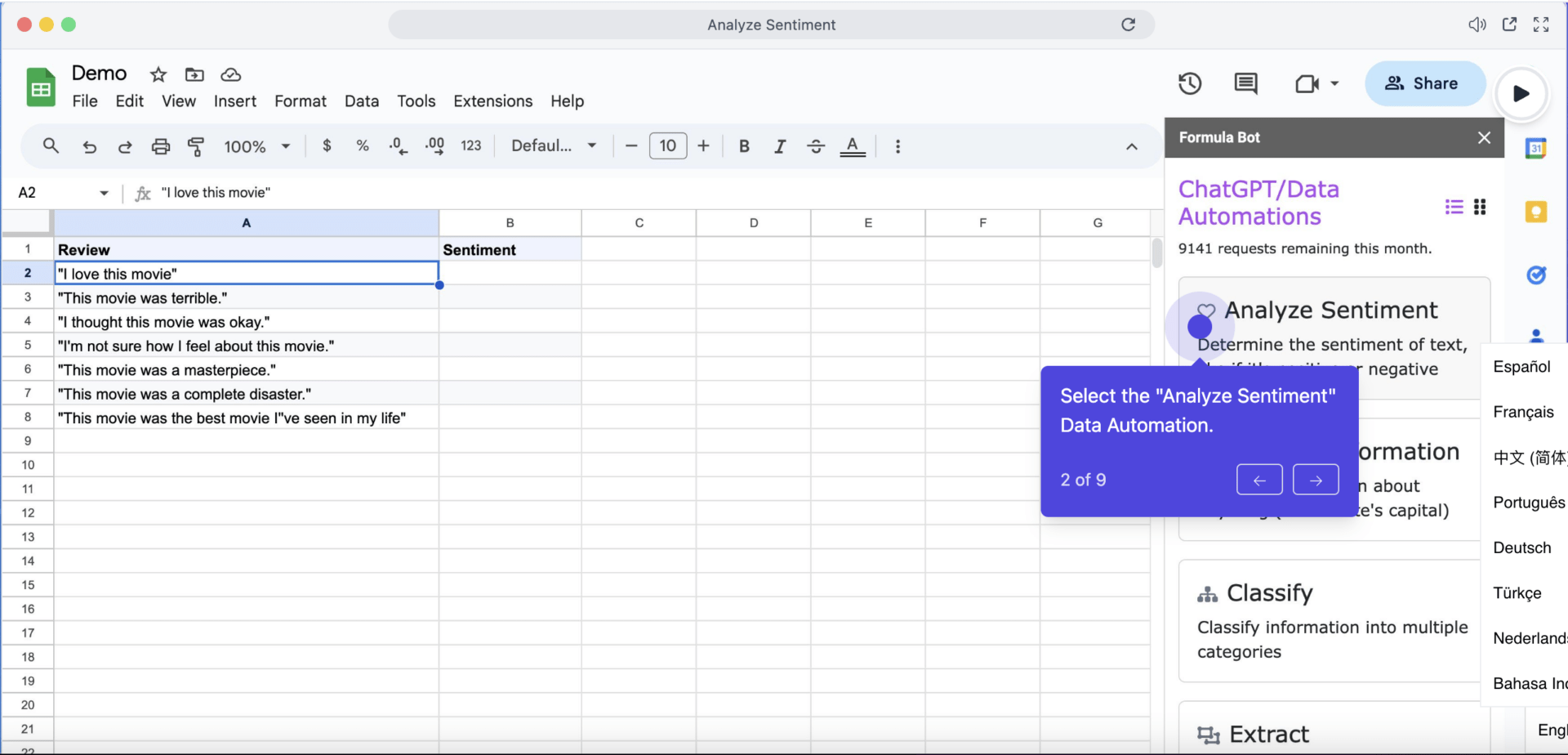Open version history
The height and width of the screenshot is (755, 1568).
pyautogui.click(x=1190, y=83)
